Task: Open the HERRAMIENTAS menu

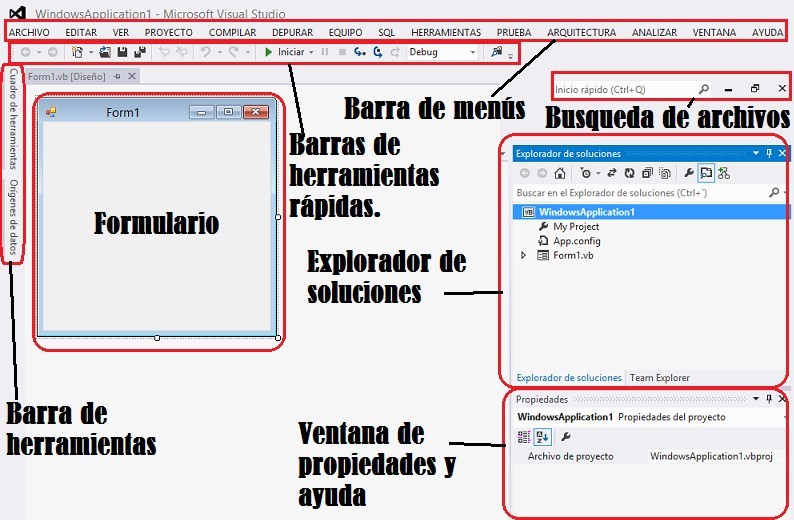Action: pyautogui.click(x=446, y=32)
